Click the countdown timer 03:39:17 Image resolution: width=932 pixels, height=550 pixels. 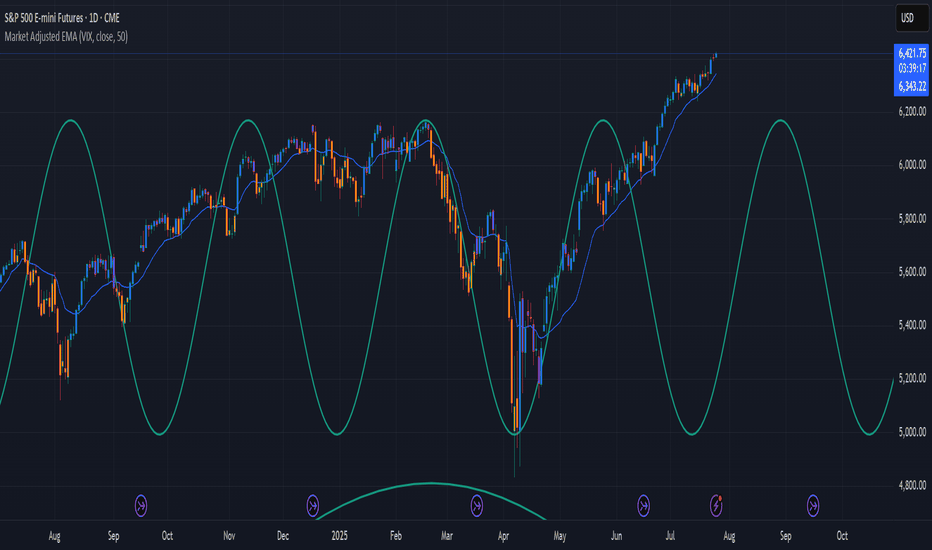point(911,68)
